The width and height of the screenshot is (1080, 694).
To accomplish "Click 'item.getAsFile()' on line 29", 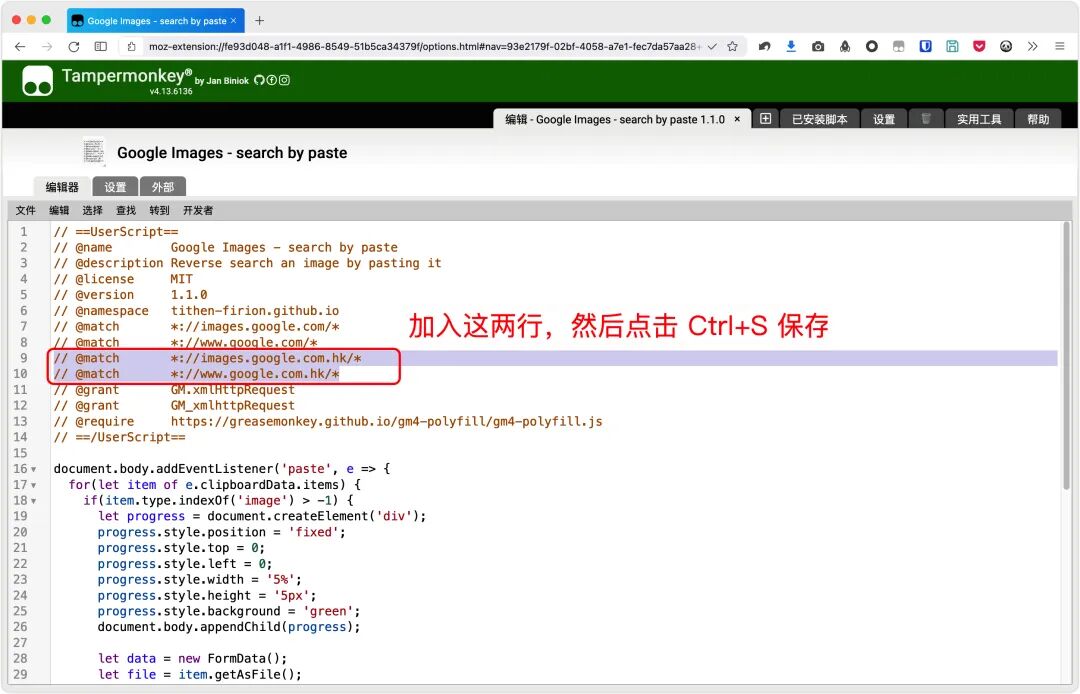I will pos(236,674).
